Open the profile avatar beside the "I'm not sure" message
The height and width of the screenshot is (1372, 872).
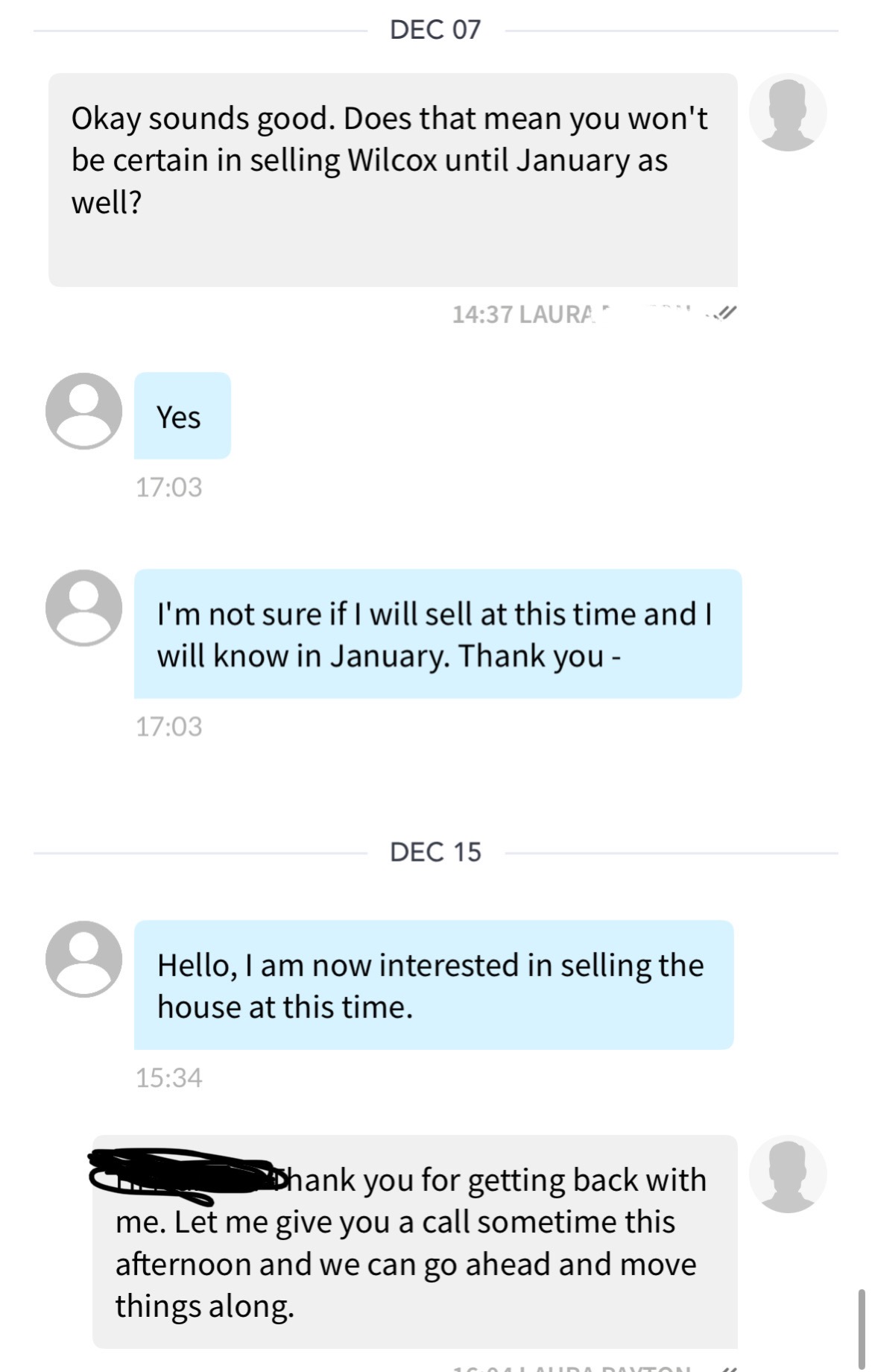pyautogui.click(x=83, y=608)
